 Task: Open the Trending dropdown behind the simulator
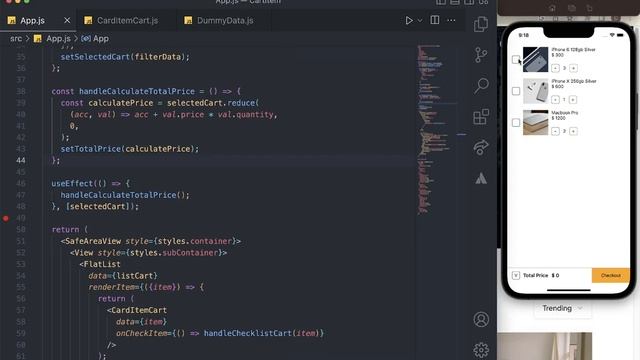[562, 309]
